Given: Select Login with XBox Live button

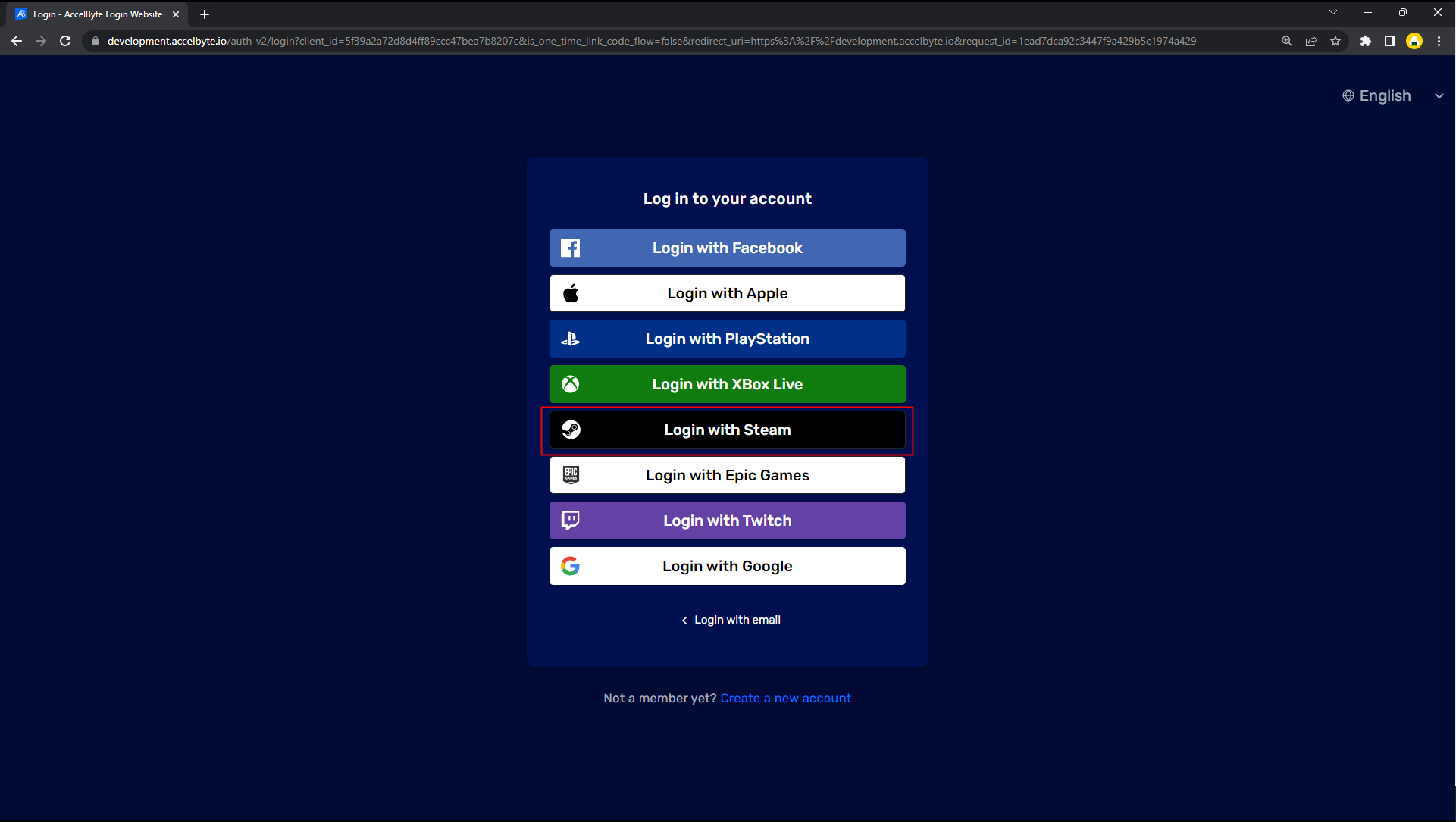Looking at the screenshot, I should click(727, 384).
